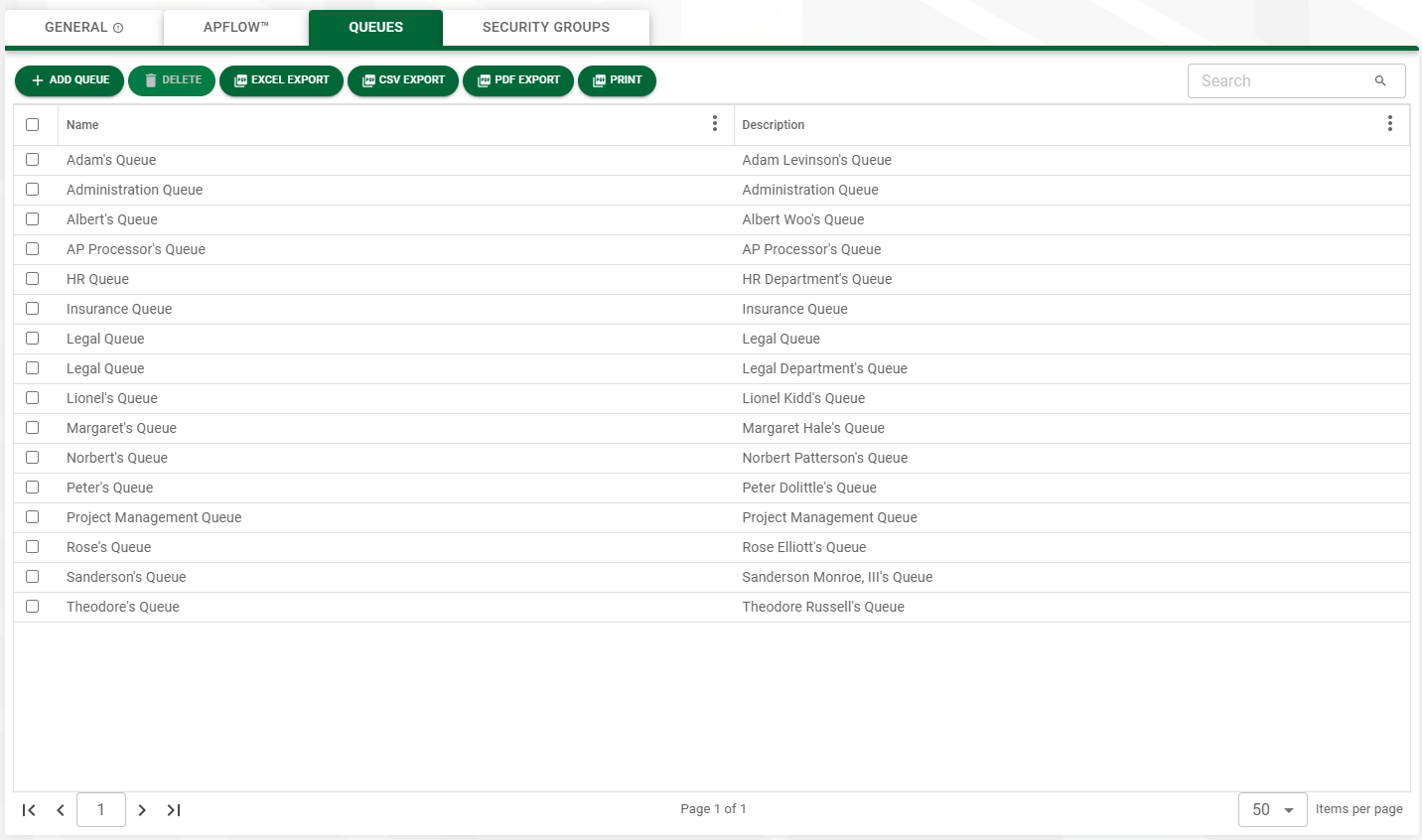The width and height of the screenshot is (1422, 840).
Task: Click the Page 1 of 1 label
Action: coord(713,809)
